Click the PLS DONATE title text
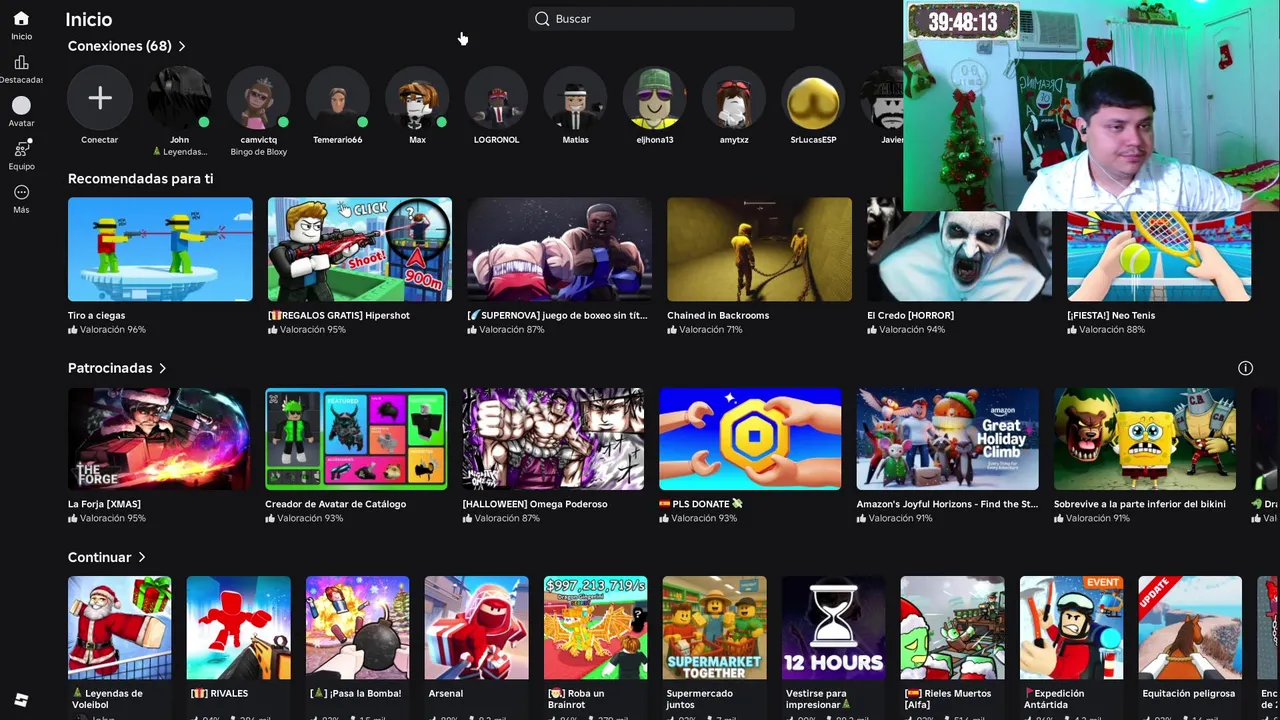 click(x=701, y=504)
